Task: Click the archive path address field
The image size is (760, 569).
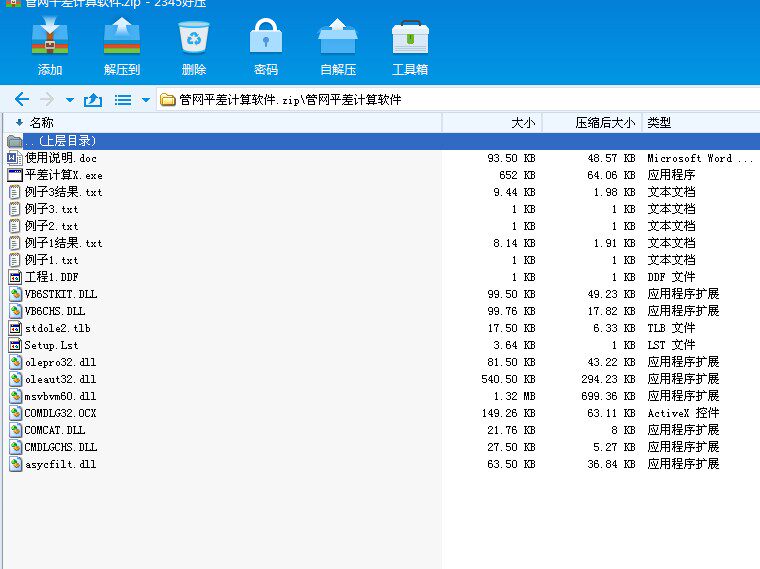Action: pyautogui.click(x=458, y=99)
